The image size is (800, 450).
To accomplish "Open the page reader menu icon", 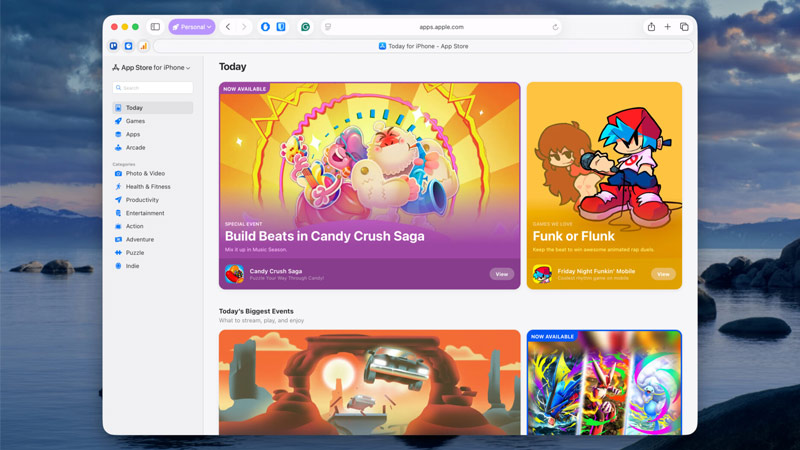I will point(328,27).
